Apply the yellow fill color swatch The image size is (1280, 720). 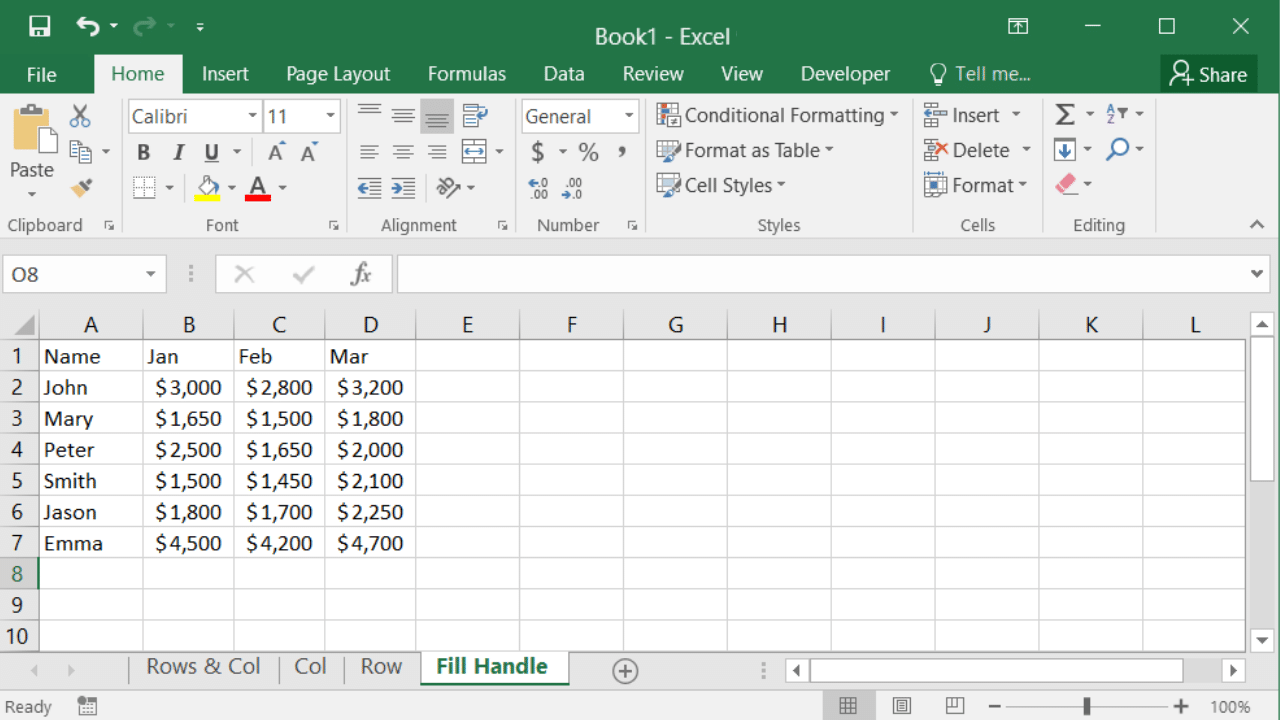pyautogui.click(x=208, y=187)
